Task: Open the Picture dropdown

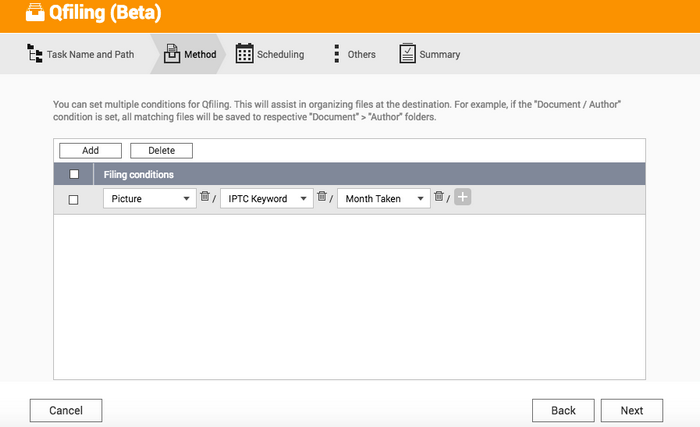Action: point(150,199)
